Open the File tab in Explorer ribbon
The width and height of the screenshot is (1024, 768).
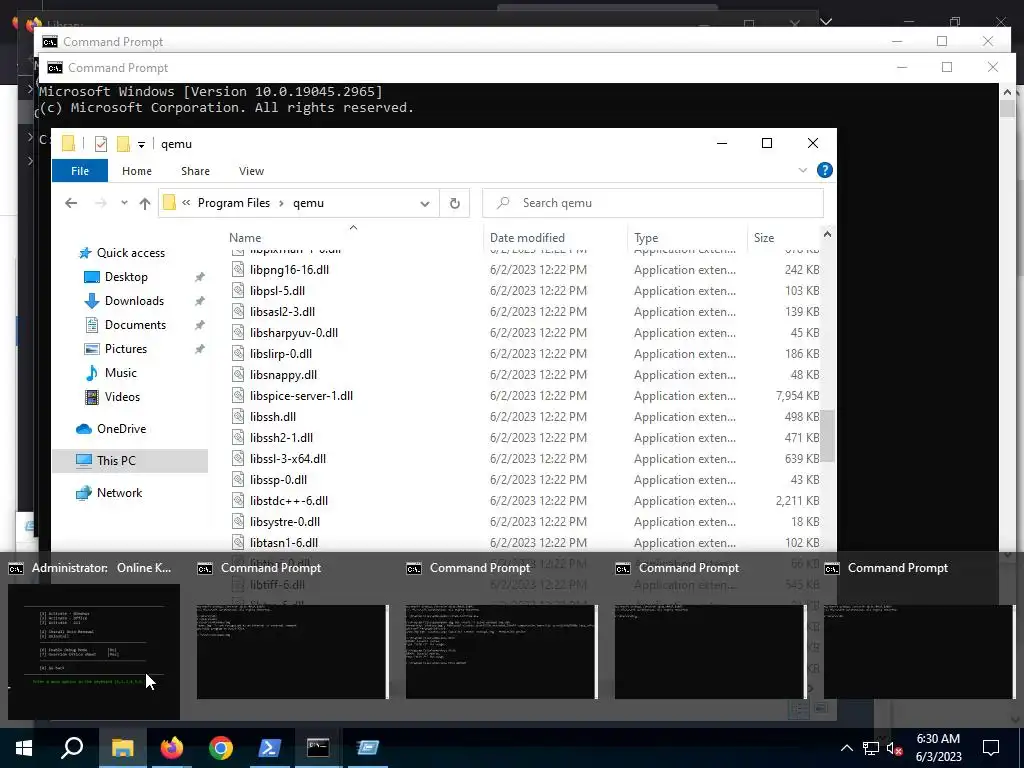coord(80,171)
